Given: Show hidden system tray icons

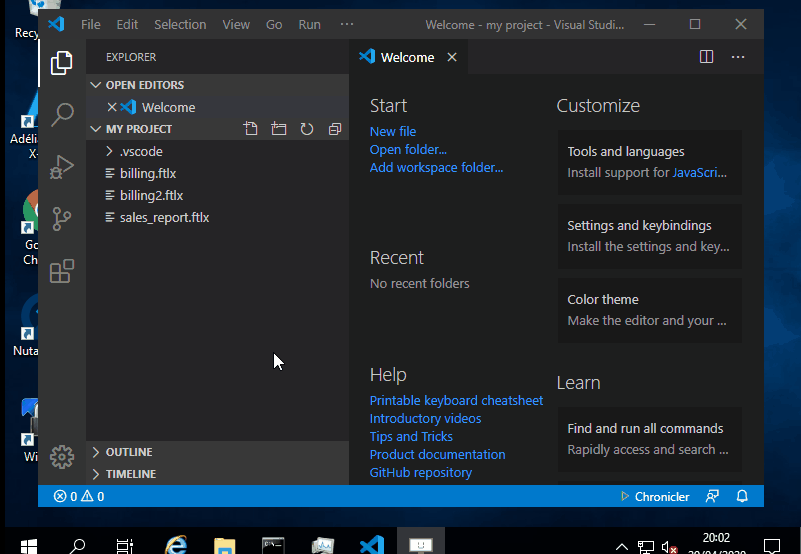Looking at the screenshot, I should click(622, 546).
